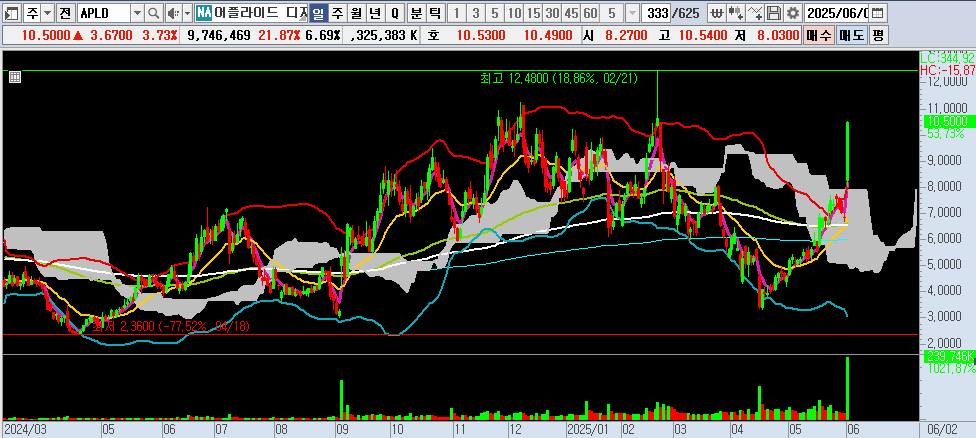Image resolution: width=976 pixels, height=438 pixels.
Task: Click the 호 quote label
Action: pos(433,35)
